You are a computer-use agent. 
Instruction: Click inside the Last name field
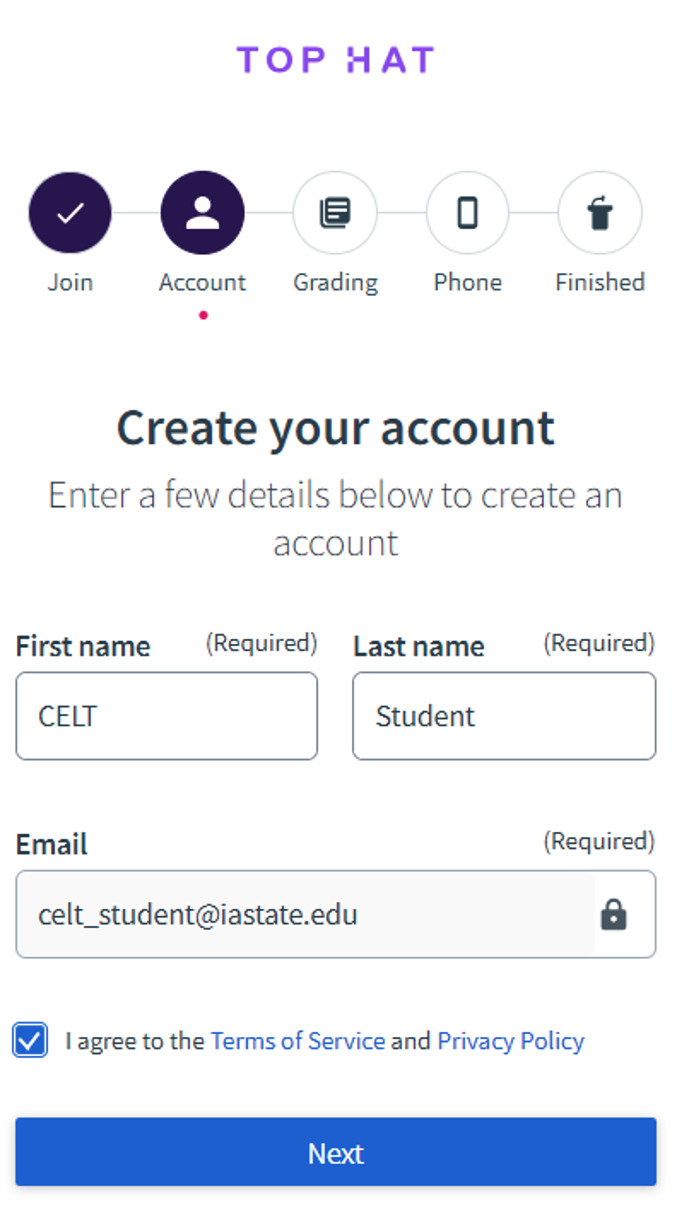pos(503,716)
